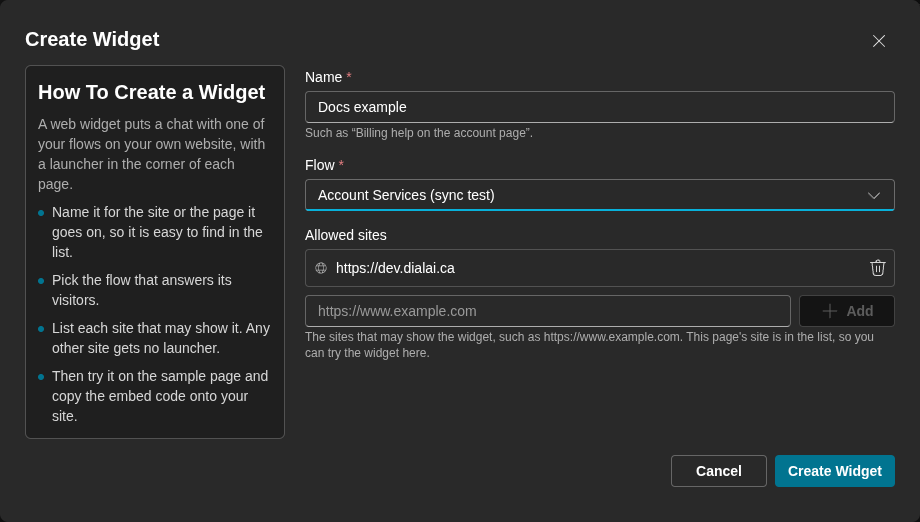920x522 pixels.
Task: Click the 'How To Create a Widget' heading
Action: [x=151, y=92]
